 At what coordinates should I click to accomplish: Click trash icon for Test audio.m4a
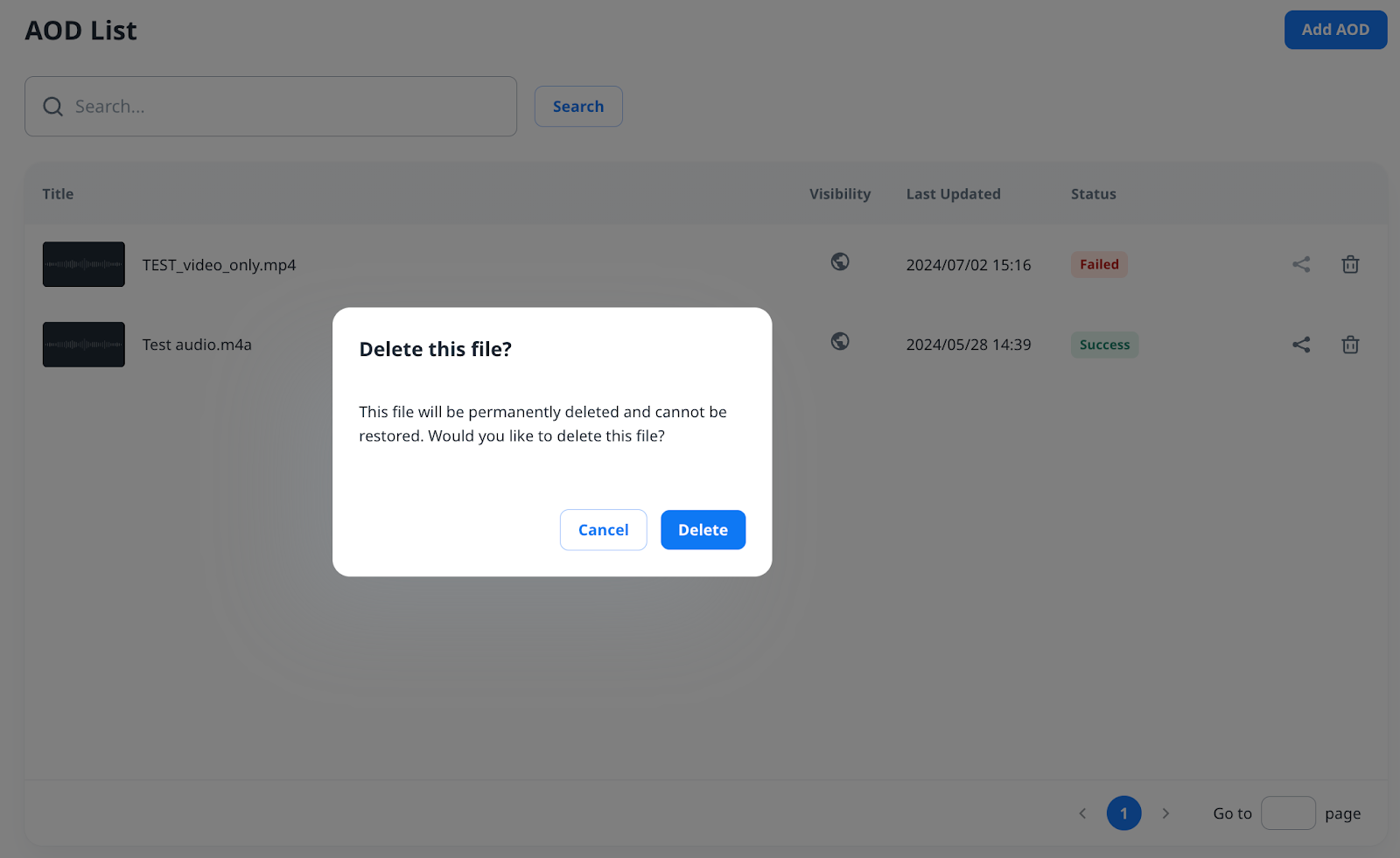[x=1350, y=345]
